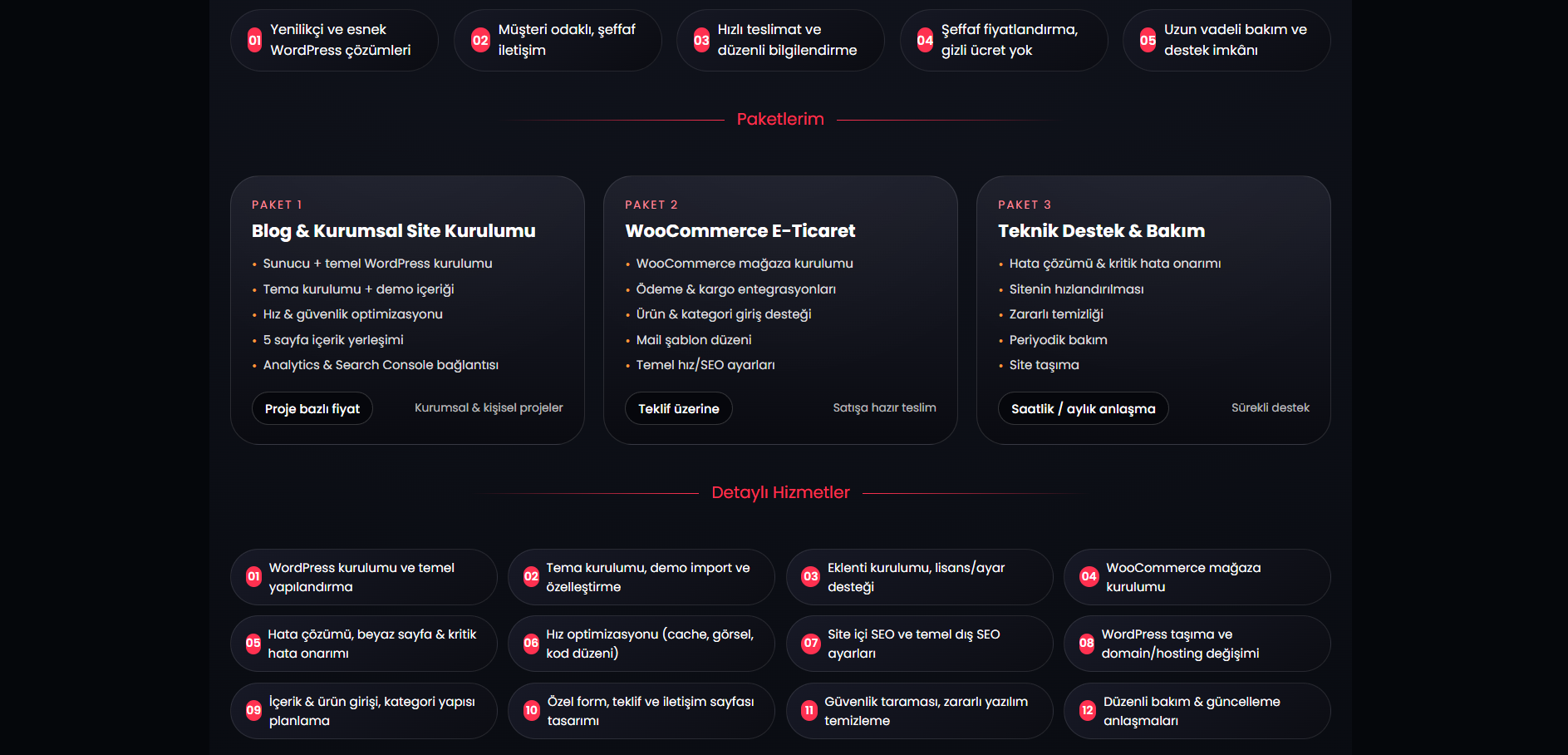Screen dimensions: 1568x755
Task: Open the WooCommerce E-Ticaret package title
Action: pos(740,231)
